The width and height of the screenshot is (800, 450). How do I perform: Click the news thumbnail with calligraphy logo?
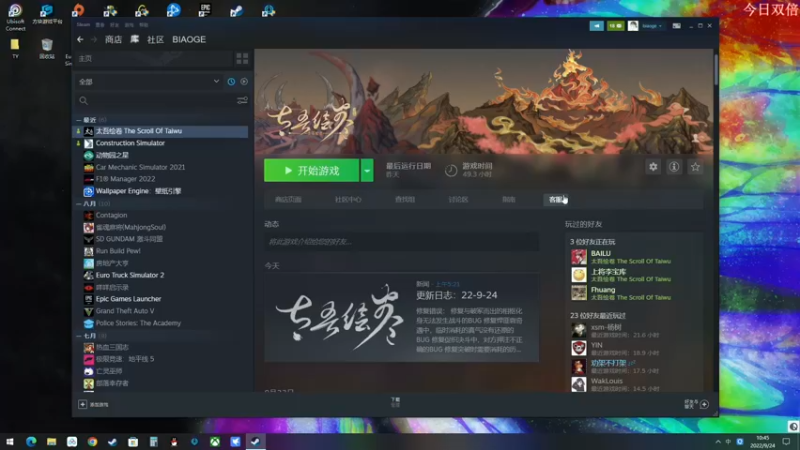point(339,318)
